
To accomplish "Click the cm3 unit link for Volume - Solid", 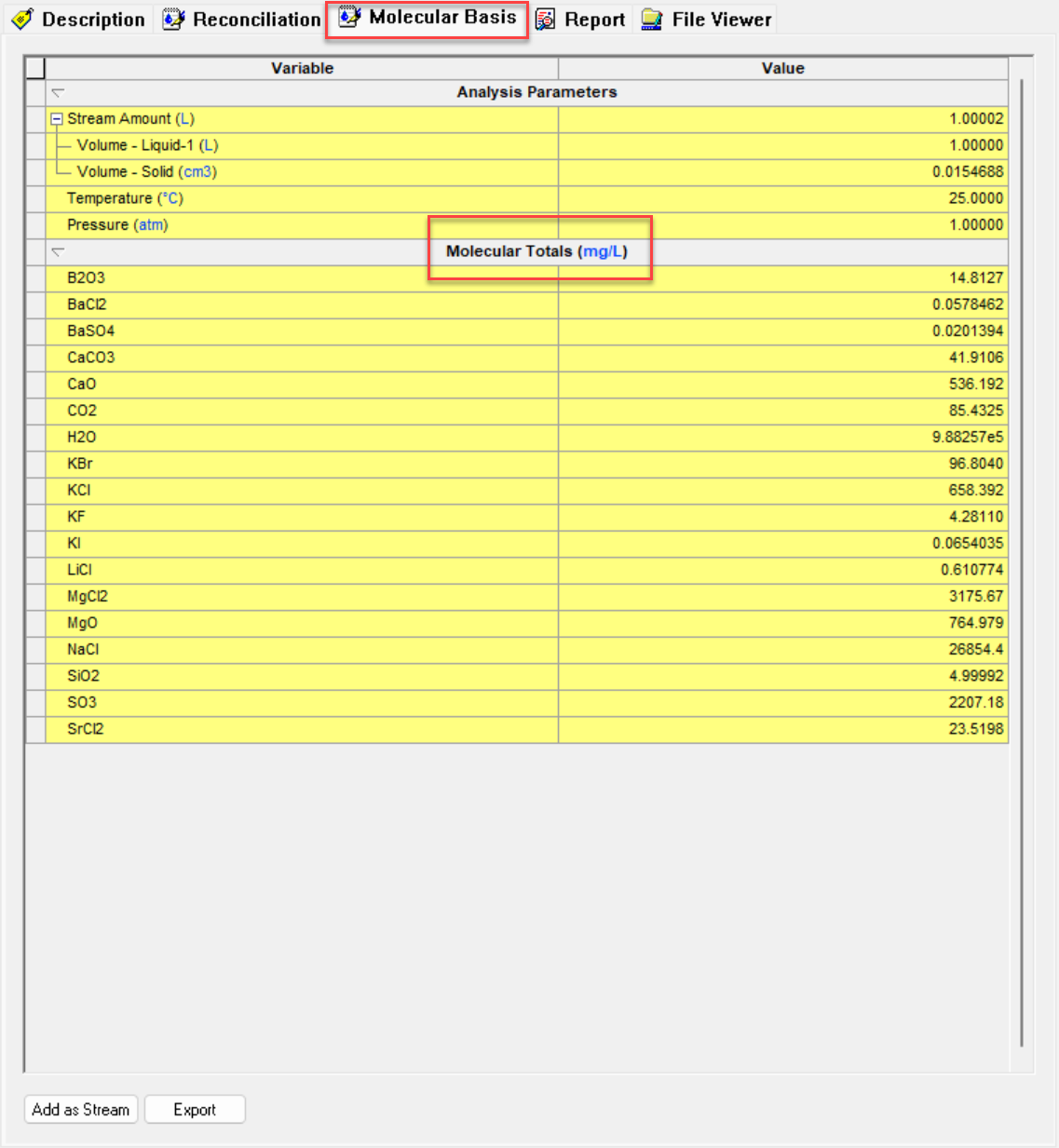I will point(197,172).
